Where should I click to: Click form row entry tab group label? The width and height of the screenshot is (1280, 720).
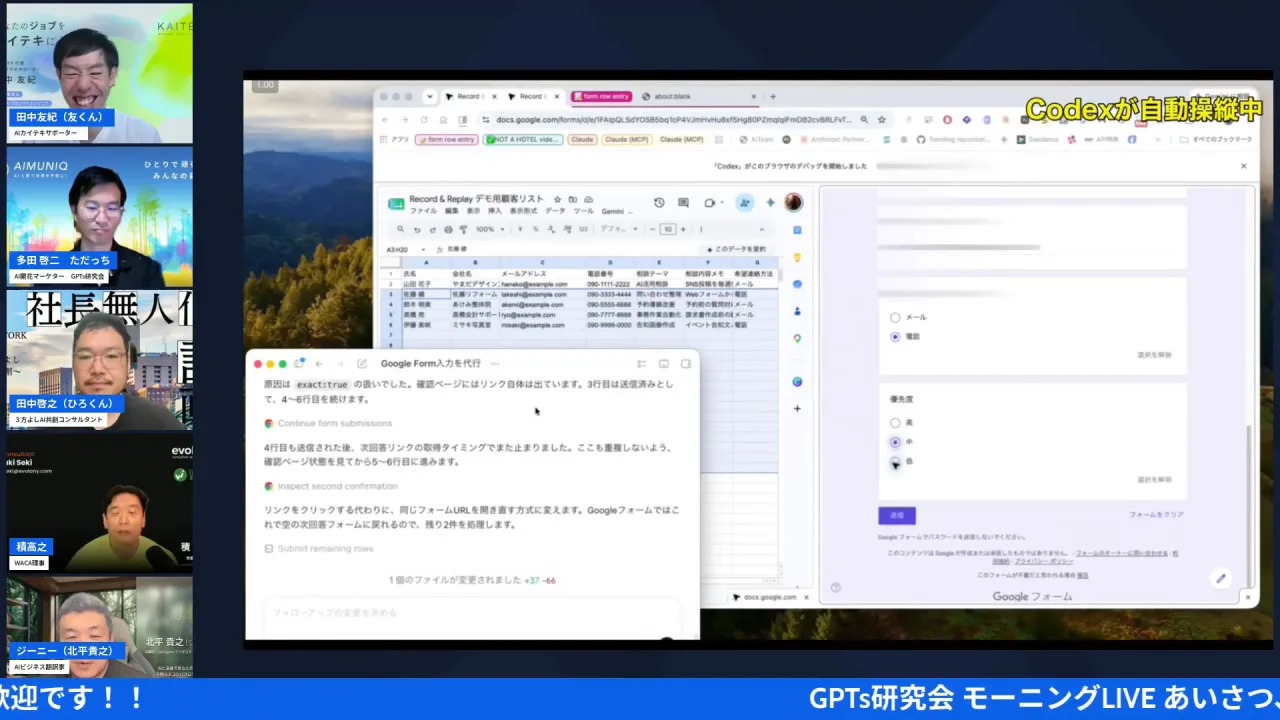[x=602, y=96]
